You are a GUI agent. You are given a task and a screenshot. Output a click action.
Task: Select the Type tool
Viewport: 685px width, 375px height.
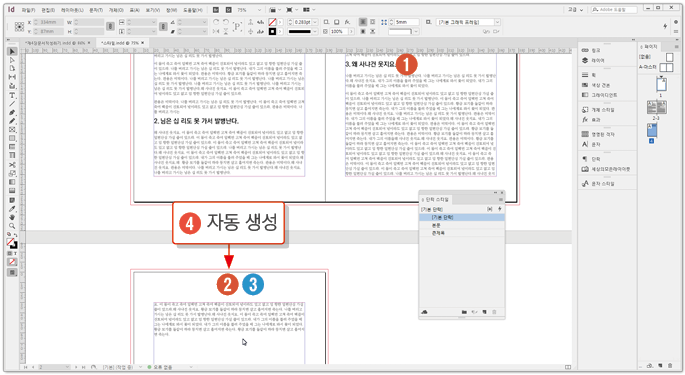click(x=12, y=95)
